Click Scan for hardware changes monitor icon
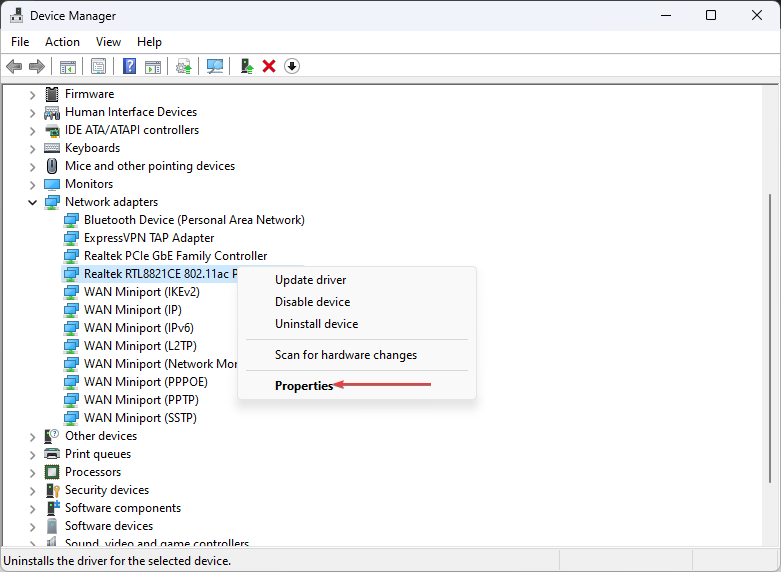This screenshot has width=781, height=572. click(214, 66)
